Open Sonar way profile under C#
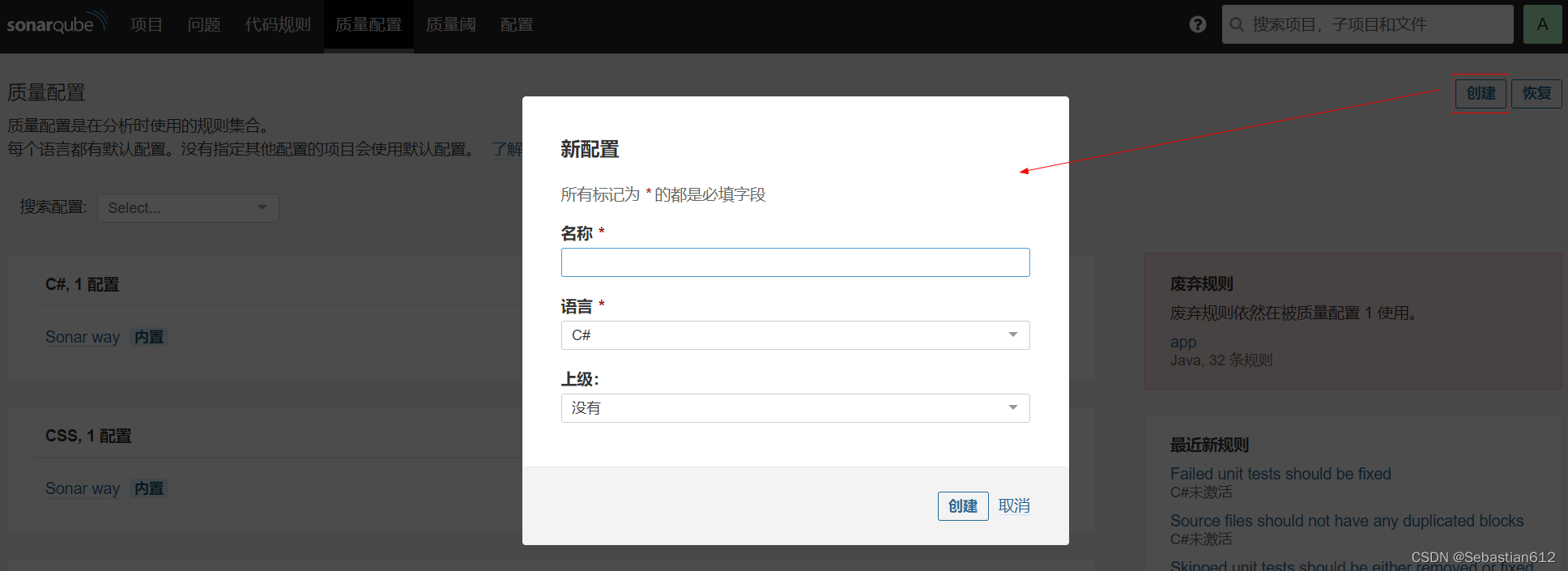 (83, 337)
